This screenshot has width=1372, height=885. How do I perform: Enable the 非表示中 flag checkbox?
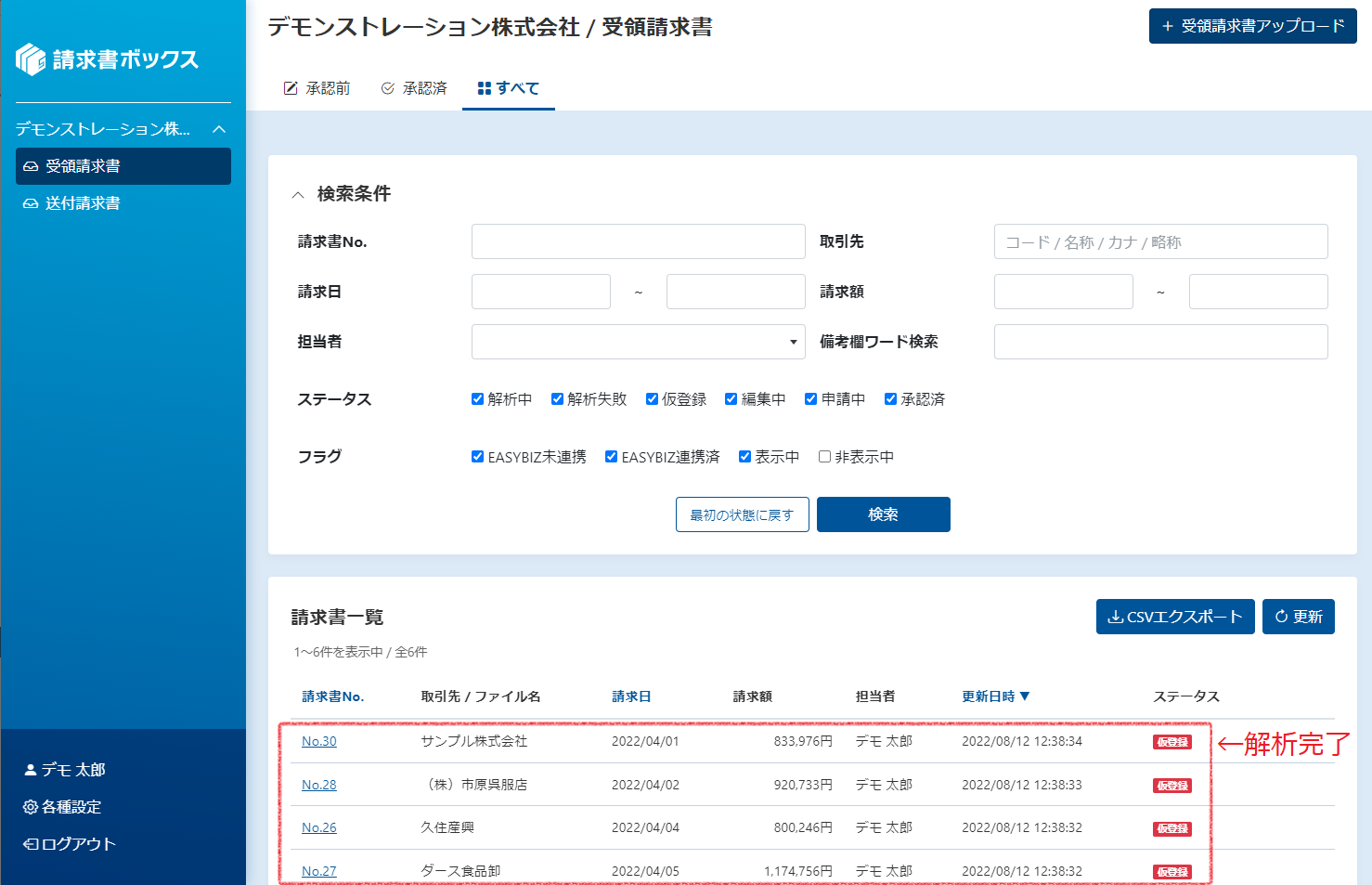(824, 457)
